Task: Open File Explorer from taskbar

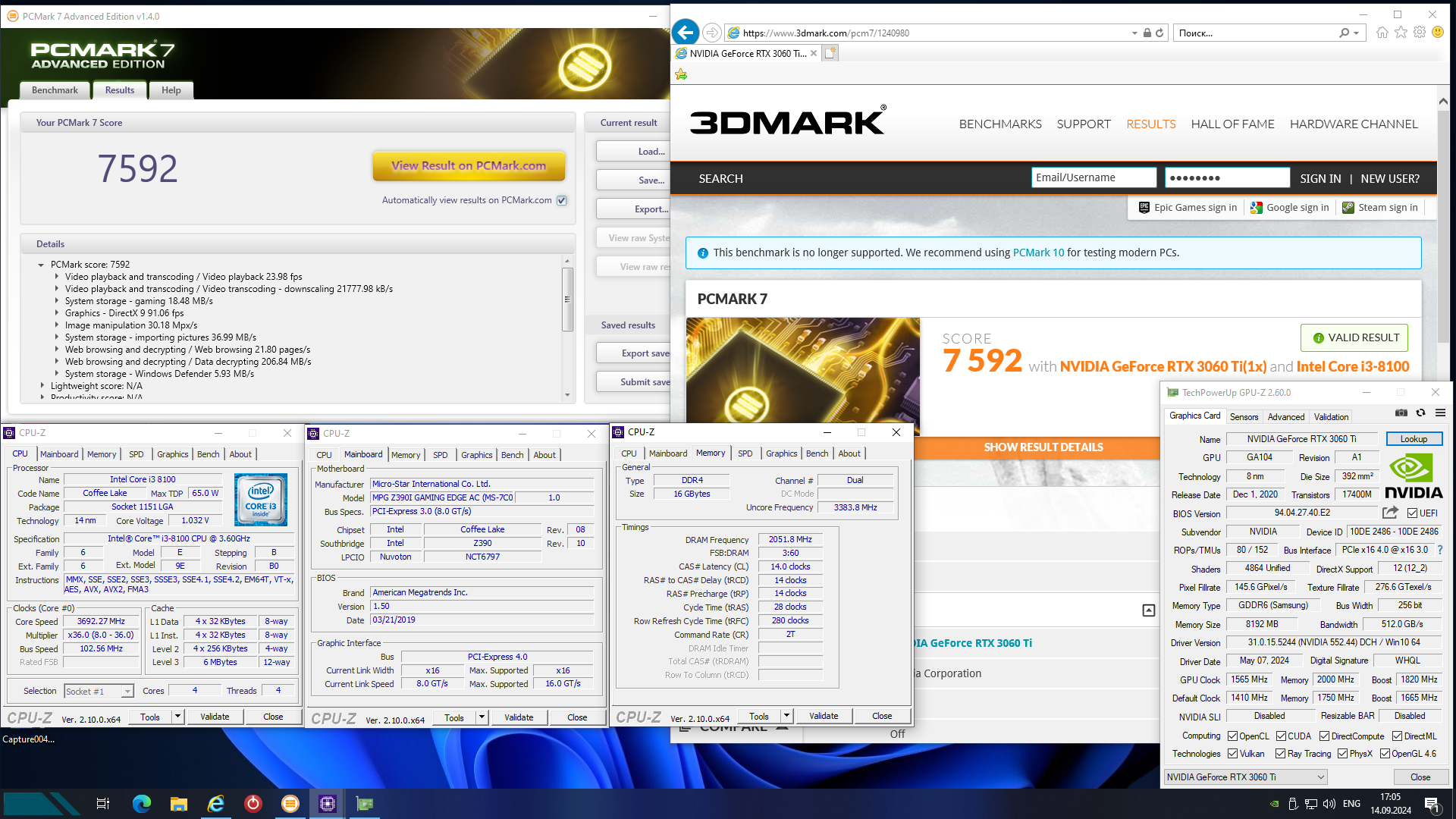Action: (x=178, y=804)
